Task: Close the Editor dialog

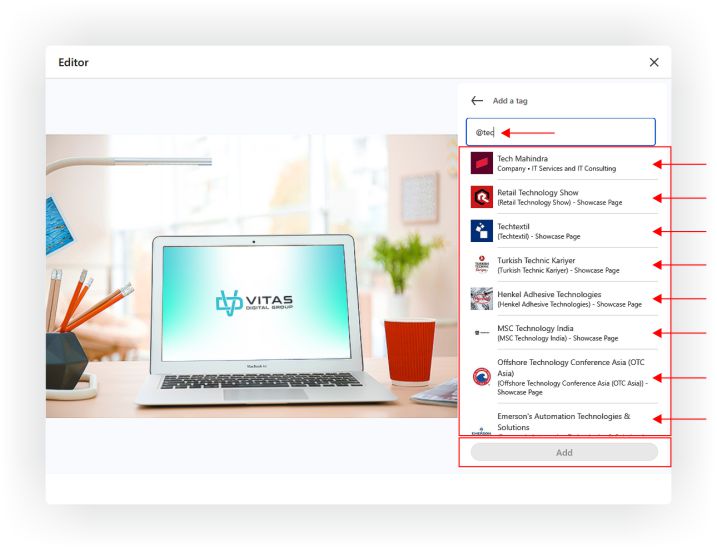Action: [654, 62]
